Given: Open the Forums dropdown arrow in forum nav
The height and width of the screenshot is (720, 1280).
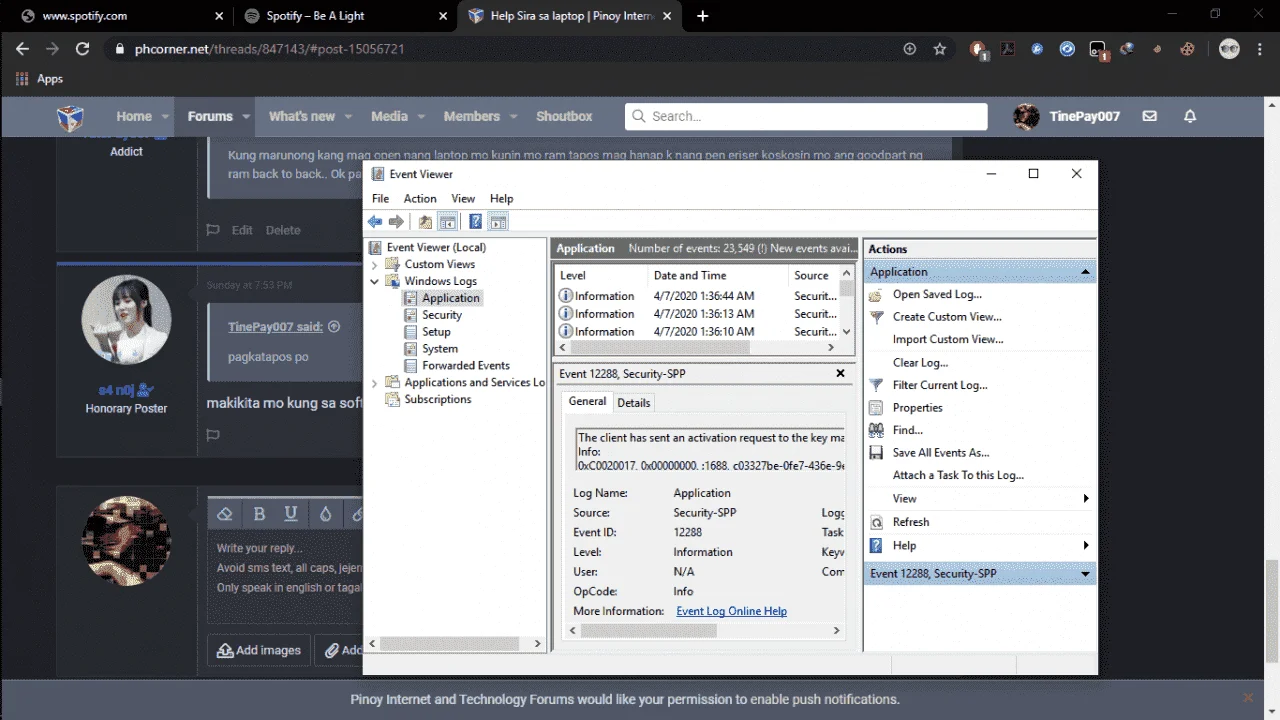Looking at the screenshot, I should 246,117.
